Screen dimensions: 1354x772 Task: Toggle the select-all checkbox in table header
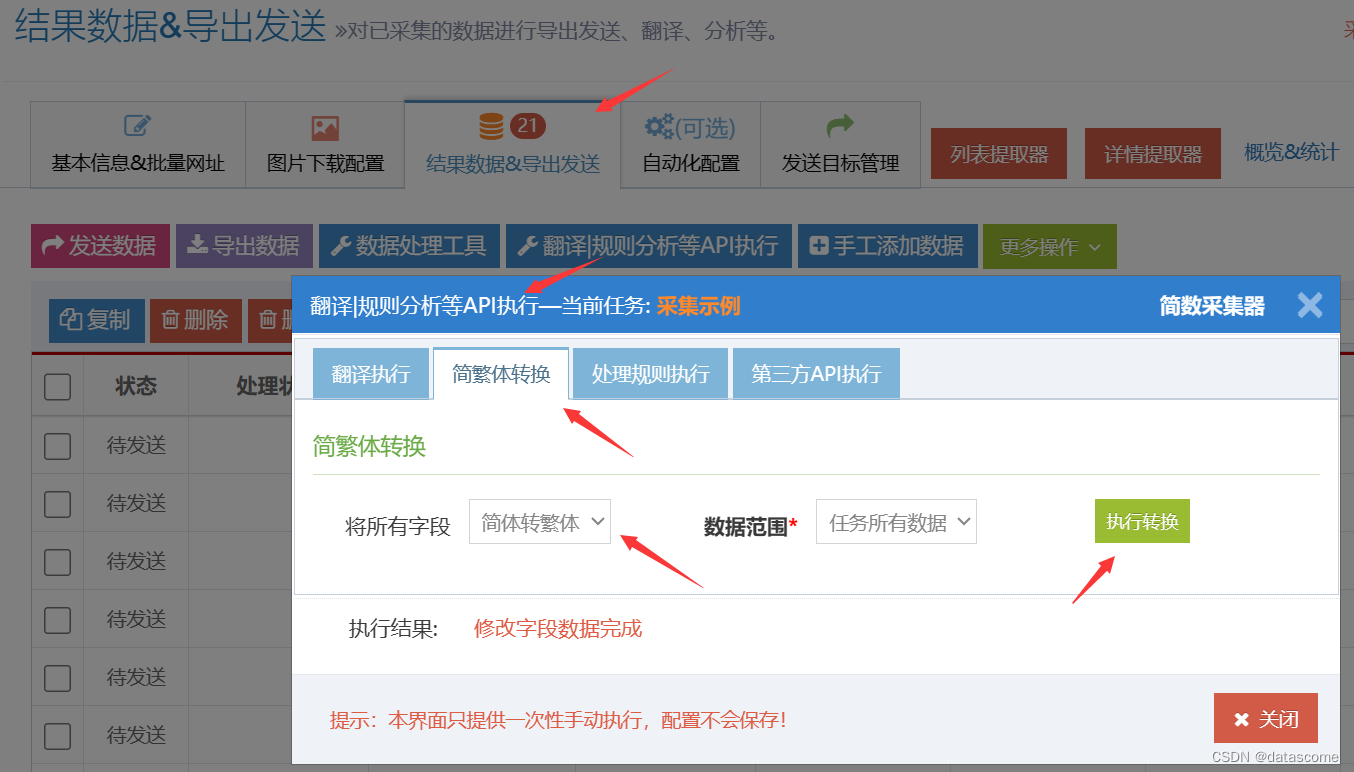tap(58, 387)
